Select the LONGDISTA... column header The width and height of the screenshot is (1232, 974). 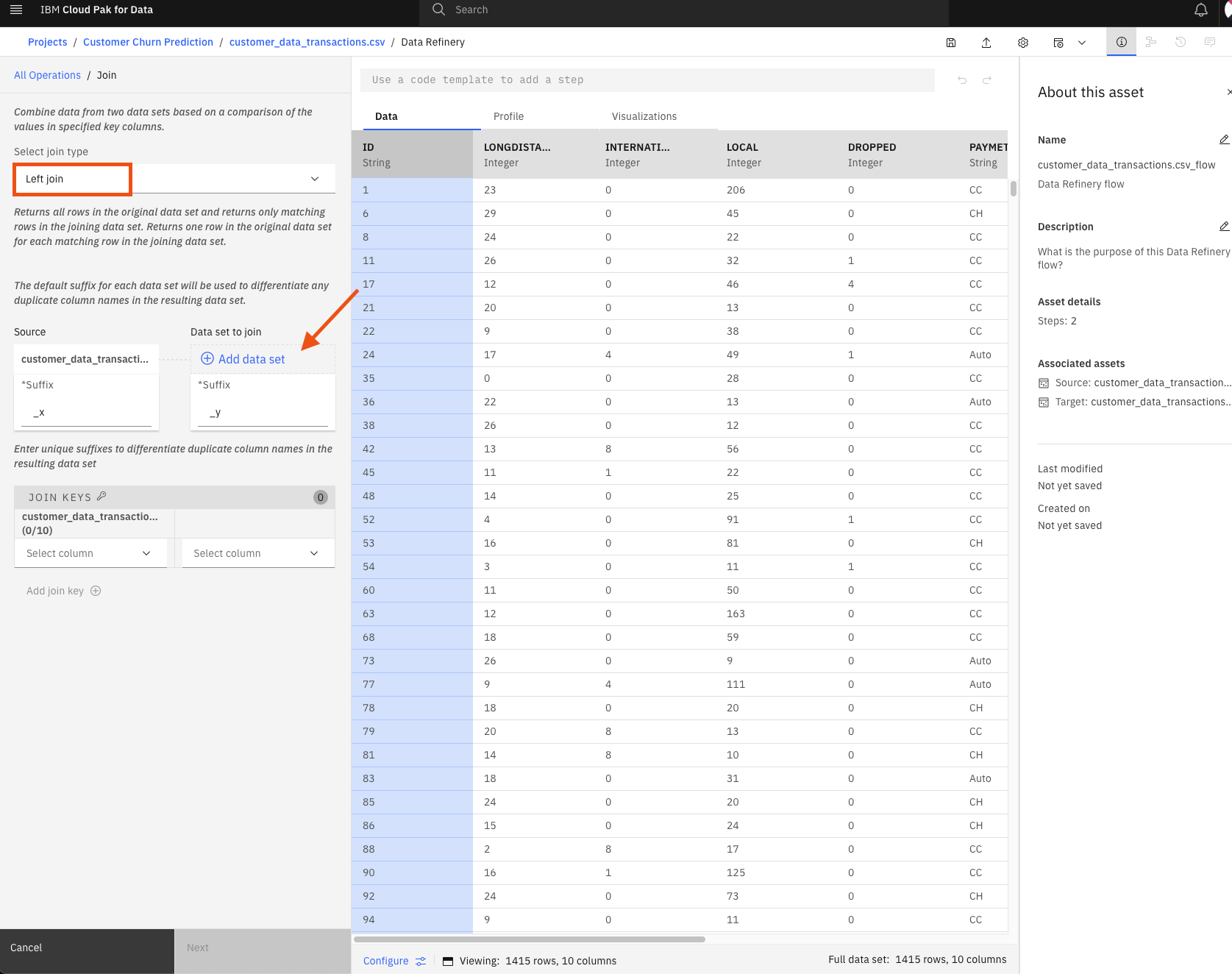click(x=533, y=154)
